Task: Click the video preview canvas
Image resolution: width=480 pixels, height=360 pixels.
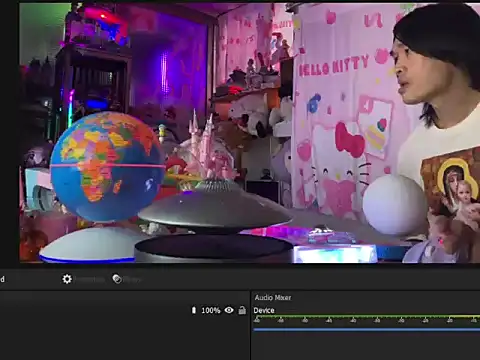Action: point(250,133)
